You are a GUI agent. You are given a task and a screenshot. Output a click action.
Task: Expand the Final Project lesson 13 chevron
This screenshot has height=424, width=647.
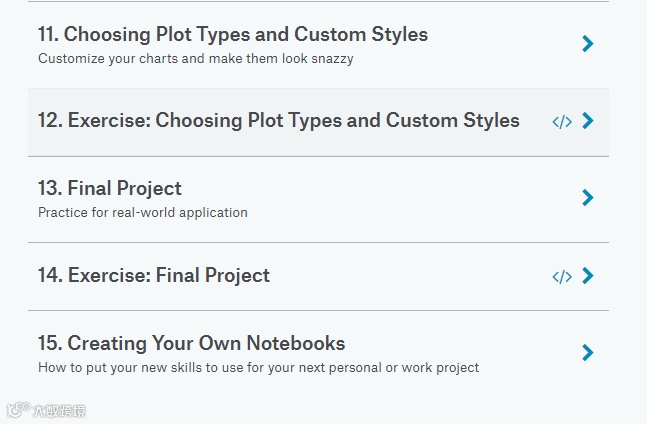pos(588,198)
